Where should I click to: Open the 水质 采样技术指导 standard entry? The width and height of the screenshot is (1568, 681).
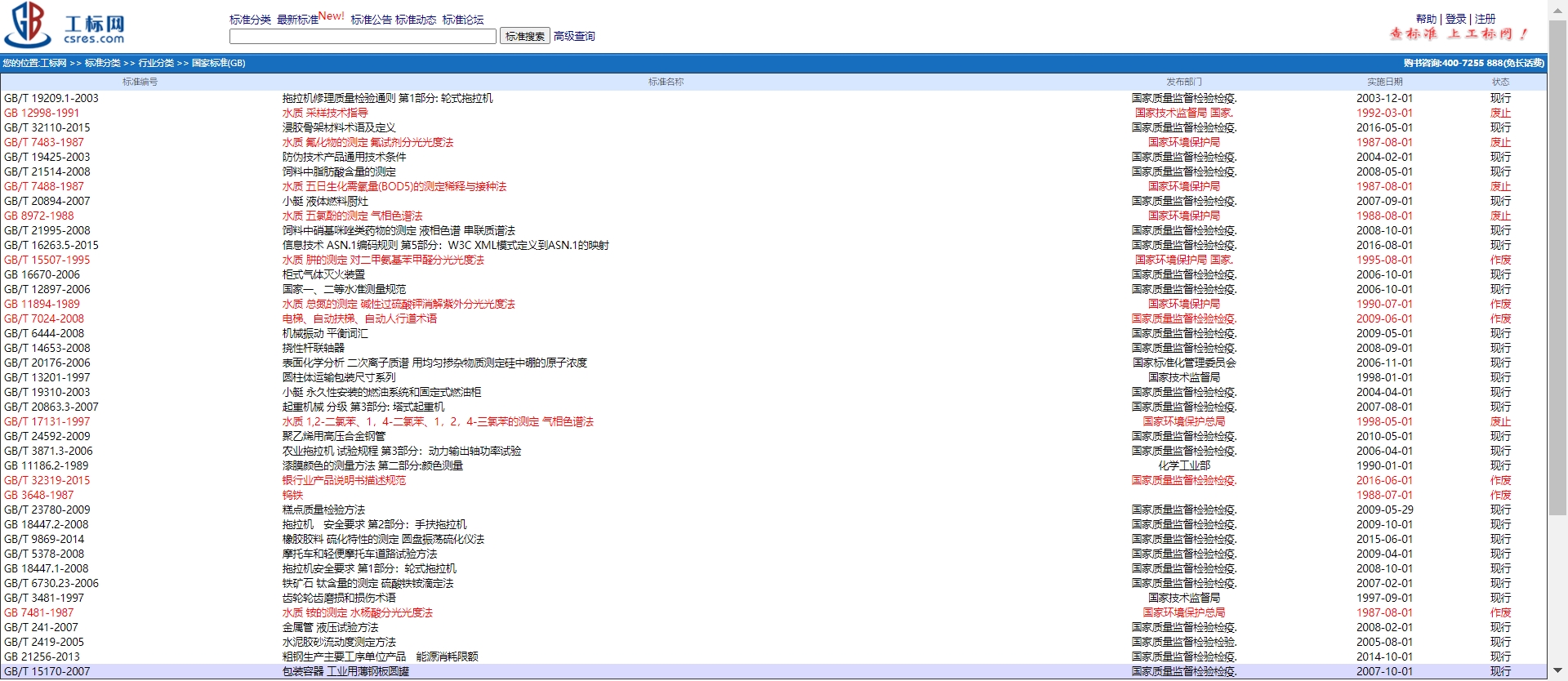point(325,113)
